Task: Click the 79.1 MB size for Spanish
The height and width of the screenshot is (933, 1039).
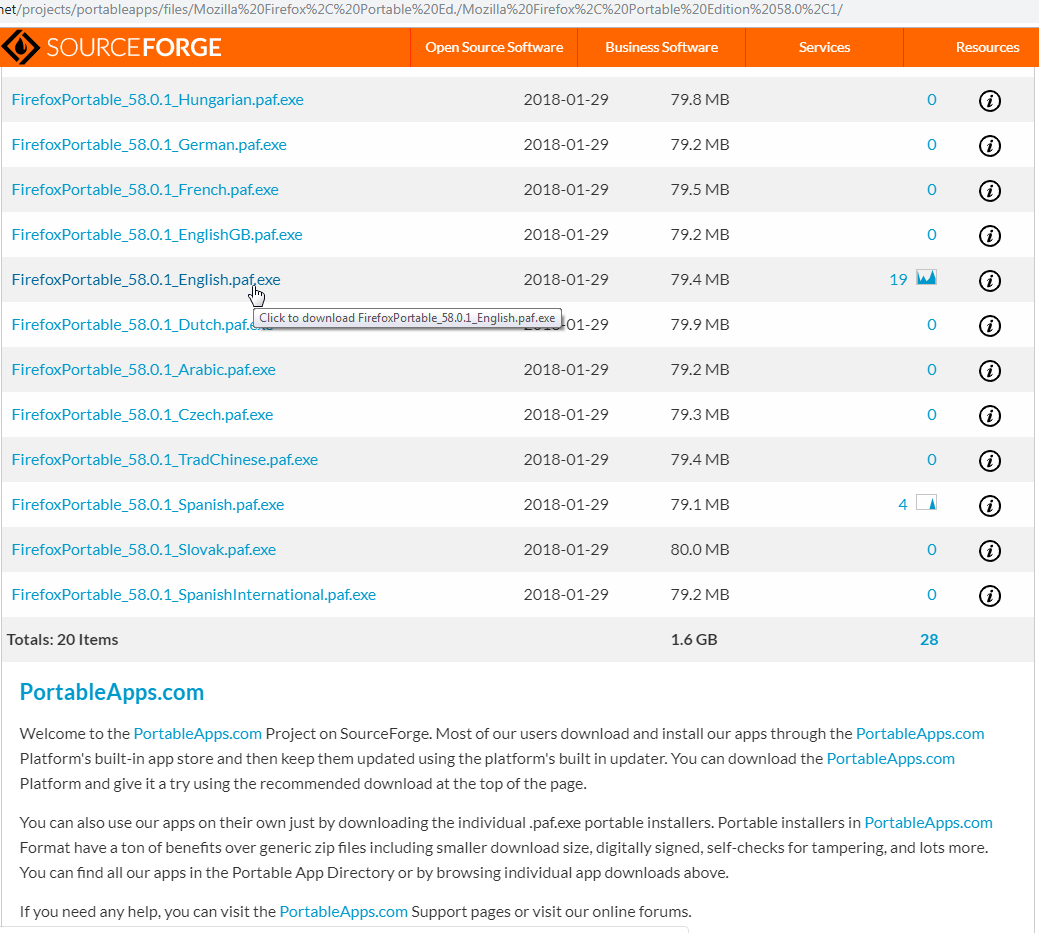Action: tap(700, 505)
